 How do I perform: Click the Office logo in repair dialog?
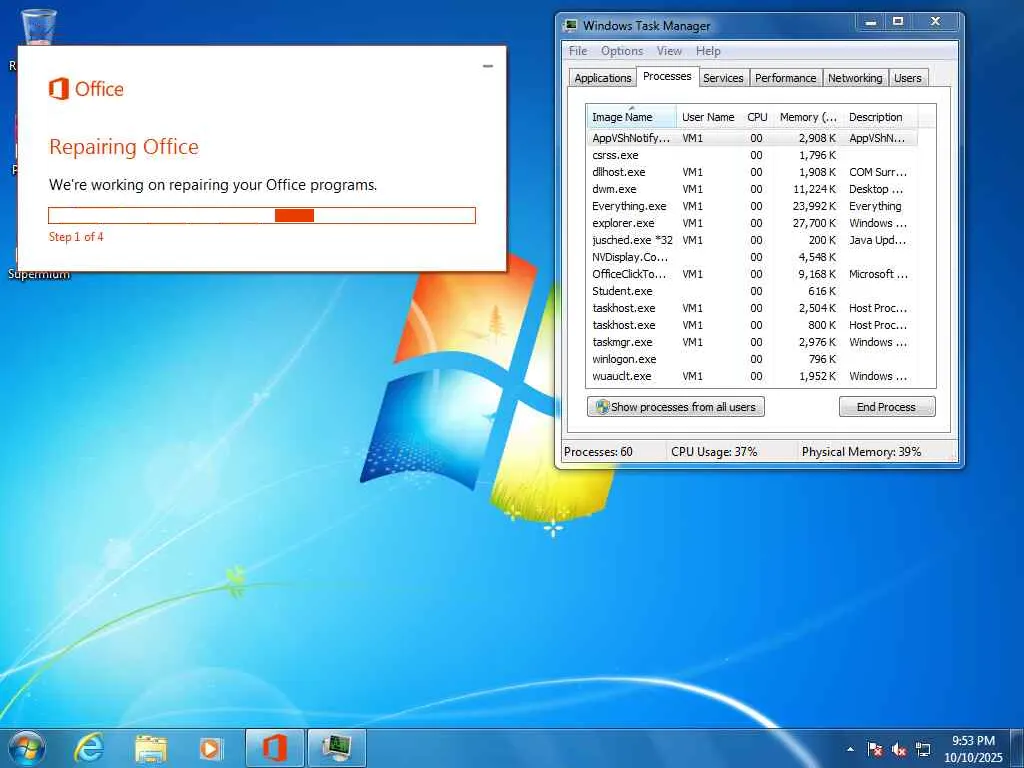[x=86, y=89]
